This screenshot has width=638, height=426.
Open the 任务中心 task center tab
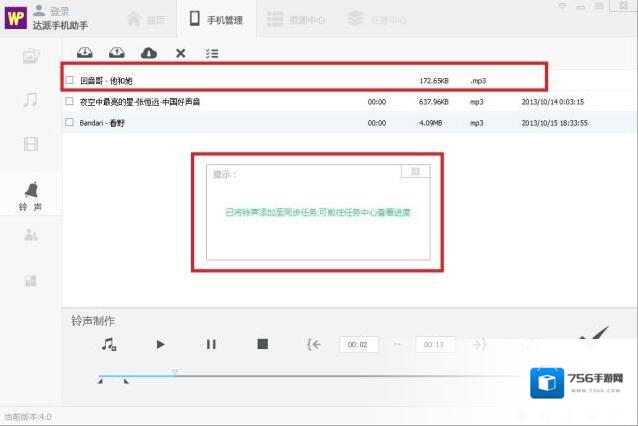click(x=376, y=19)
